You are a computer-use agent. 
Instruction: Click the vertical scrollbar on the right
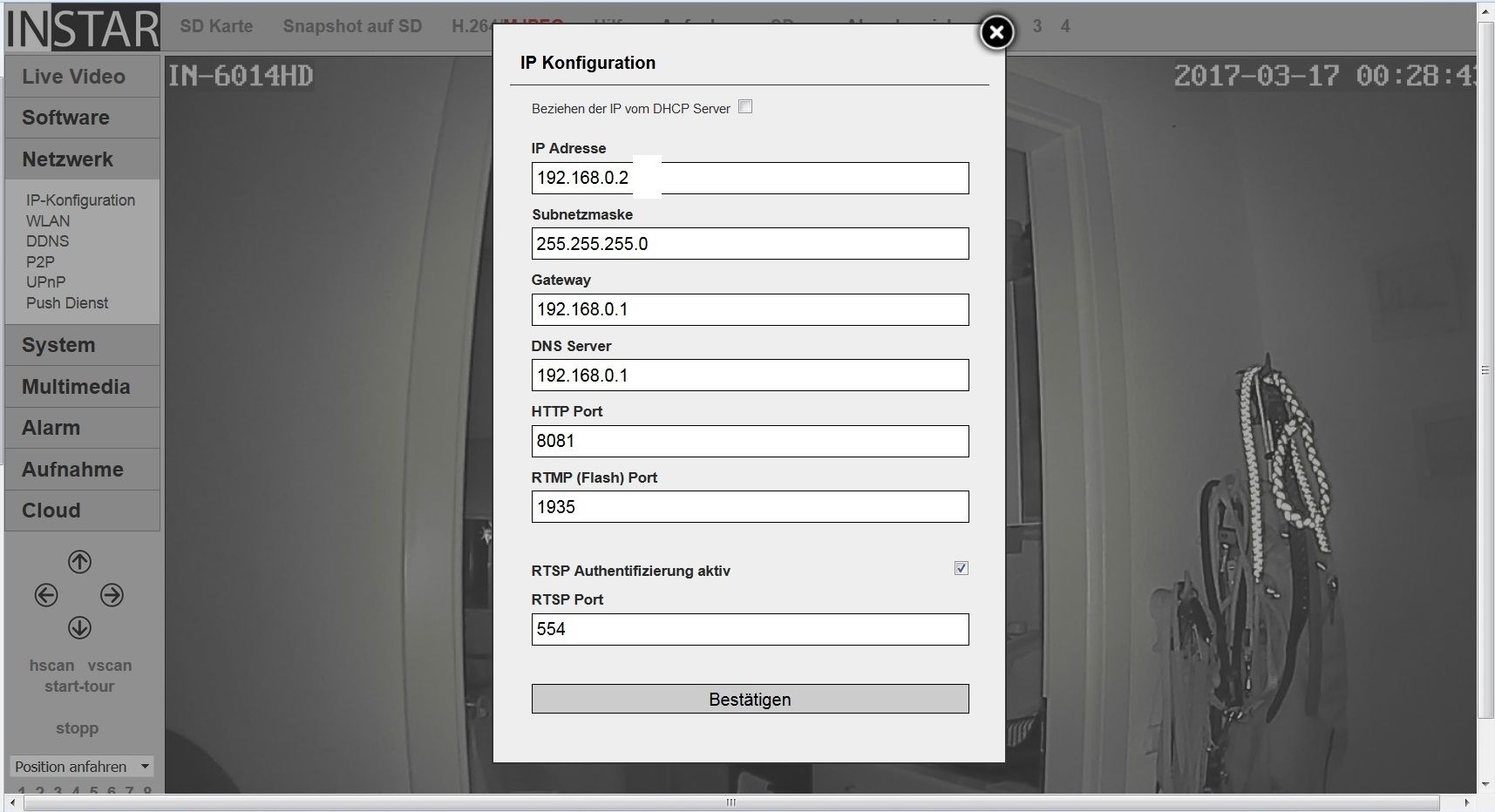point(1485,370)
